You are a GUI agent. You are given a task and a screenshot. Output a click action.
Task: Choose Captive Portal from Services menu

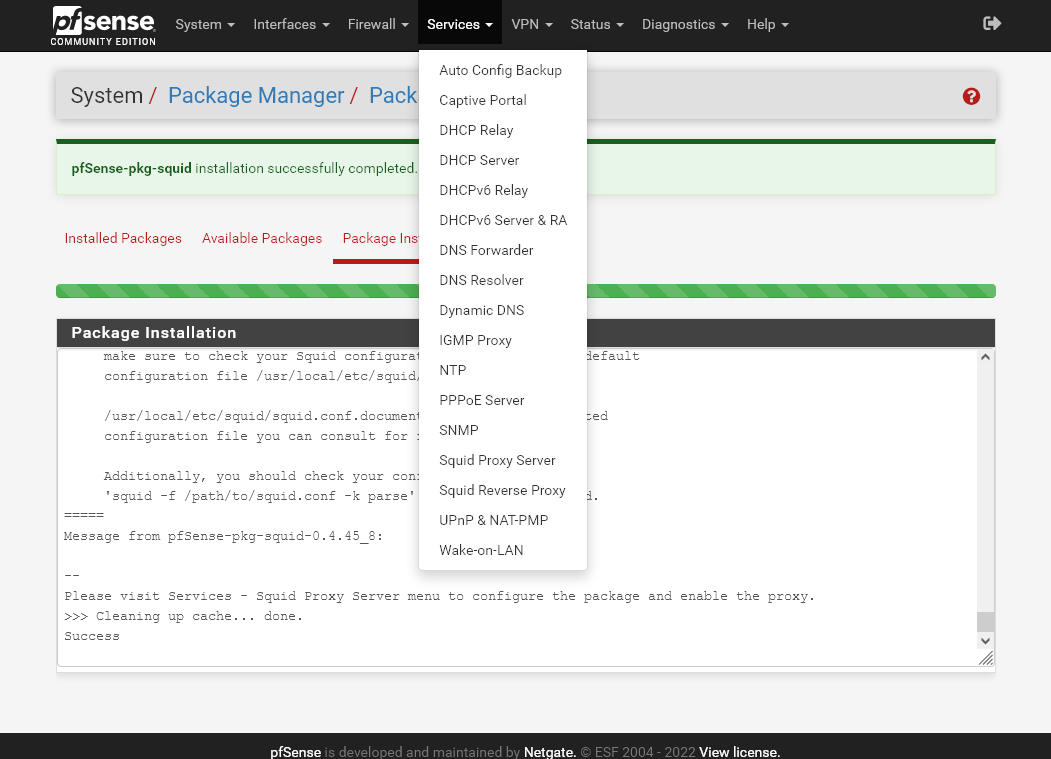482,100
